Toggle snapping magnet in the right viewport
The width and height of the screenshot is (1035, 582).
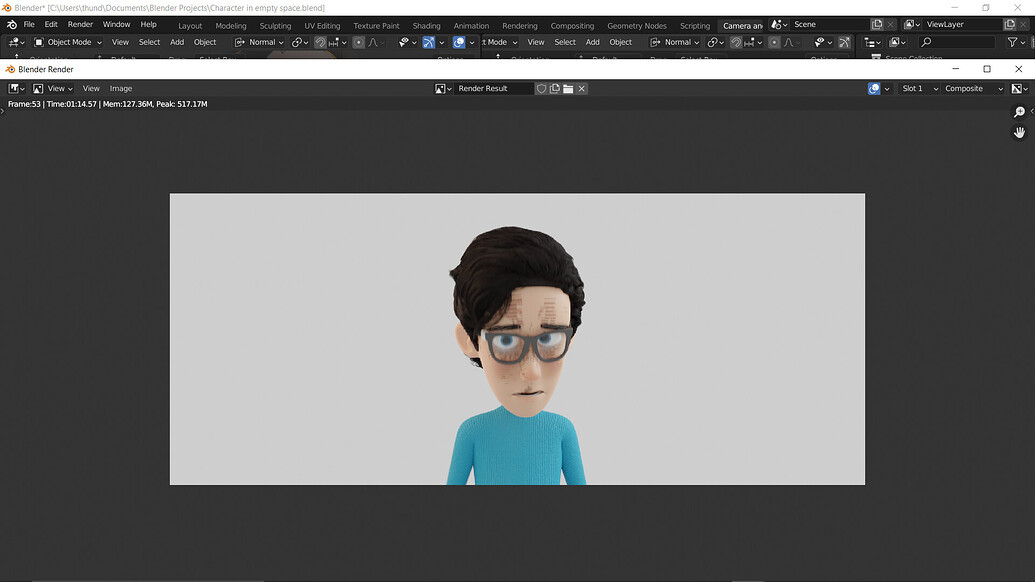[736, 42]
